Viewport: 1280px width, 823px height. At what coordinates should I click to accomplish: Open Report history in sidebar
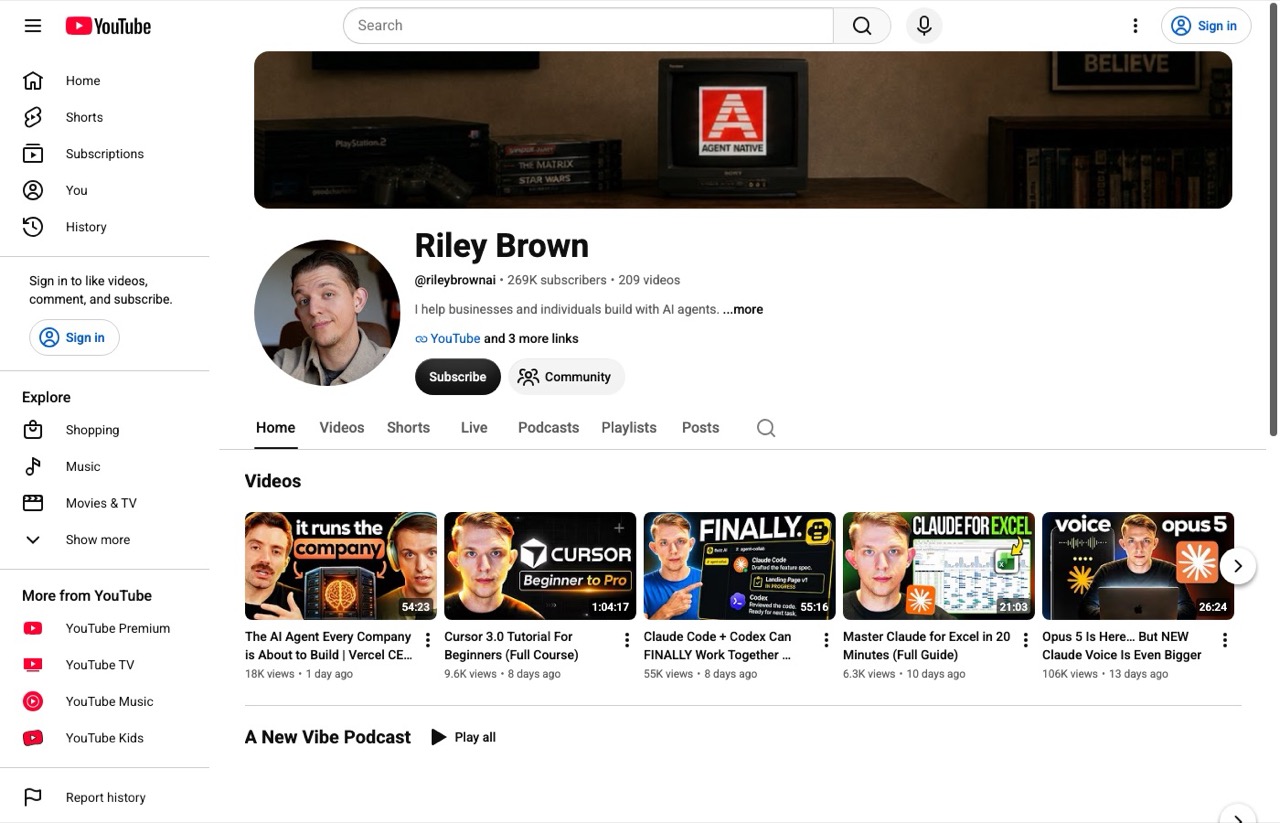[x=105, y=797]
